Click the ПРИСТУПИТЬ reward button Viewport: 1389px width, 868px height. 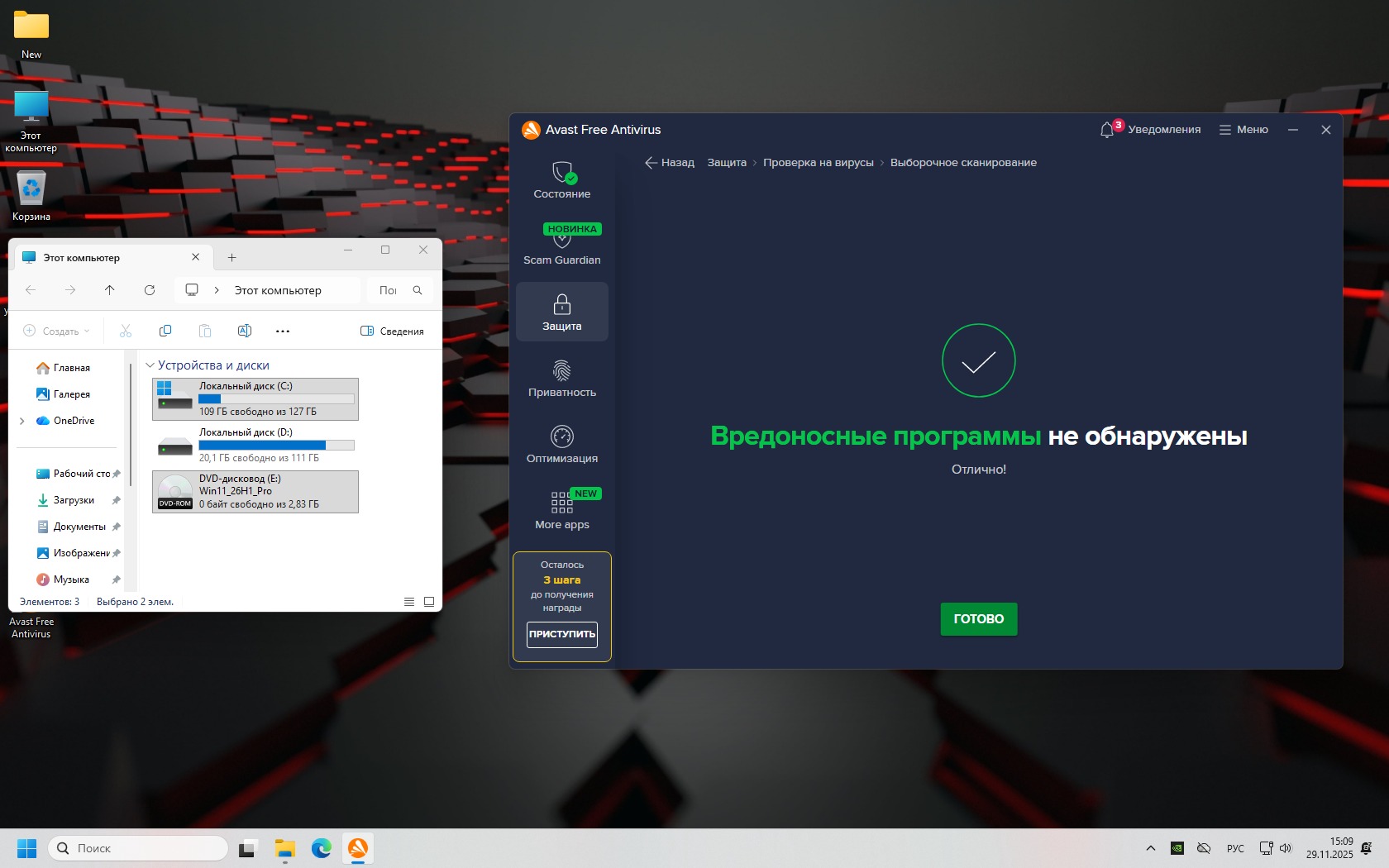coord(561,634)
